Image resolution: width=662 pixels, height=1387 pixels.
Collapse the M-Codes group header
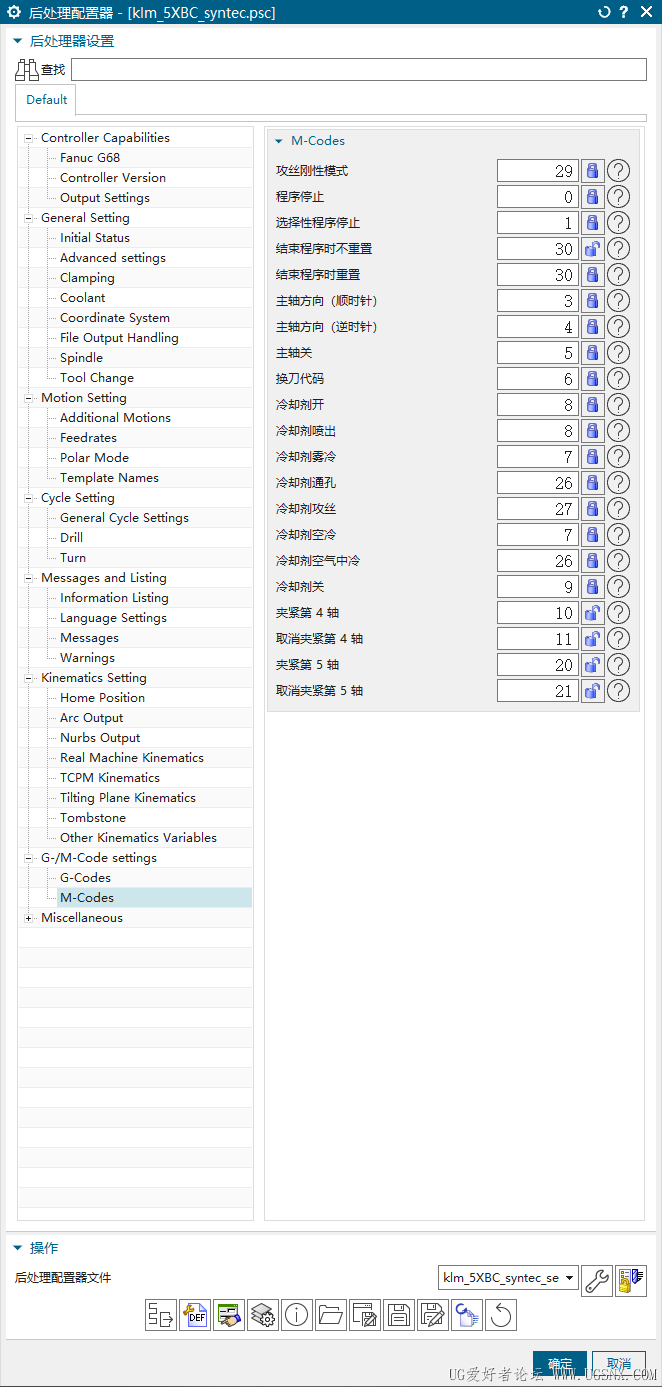[279, 142]
